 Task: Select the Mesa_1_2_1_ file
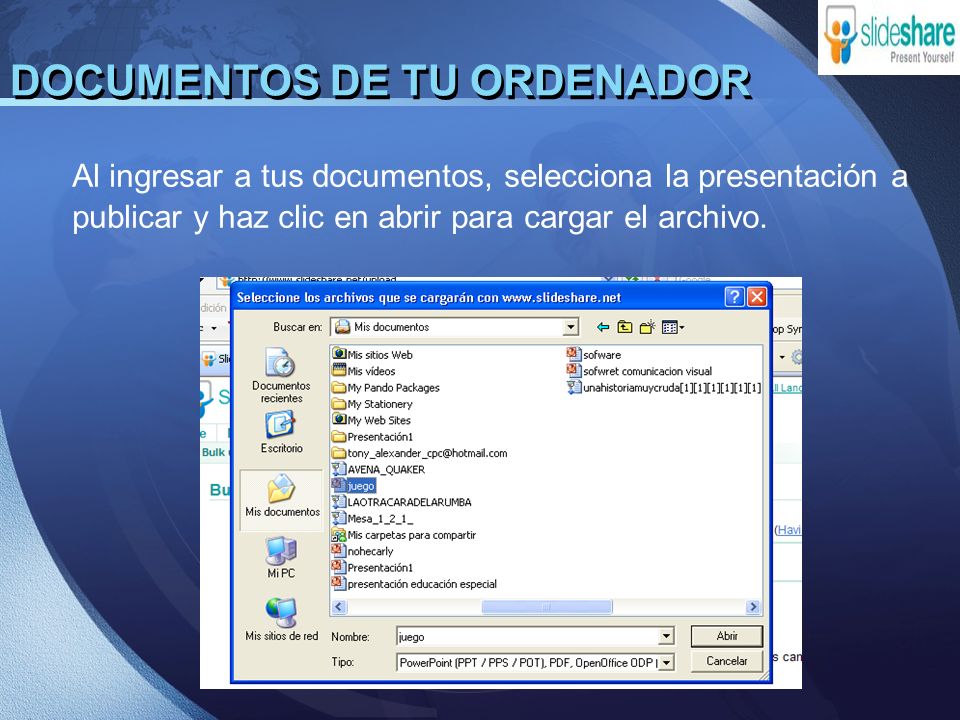[373, 519]
